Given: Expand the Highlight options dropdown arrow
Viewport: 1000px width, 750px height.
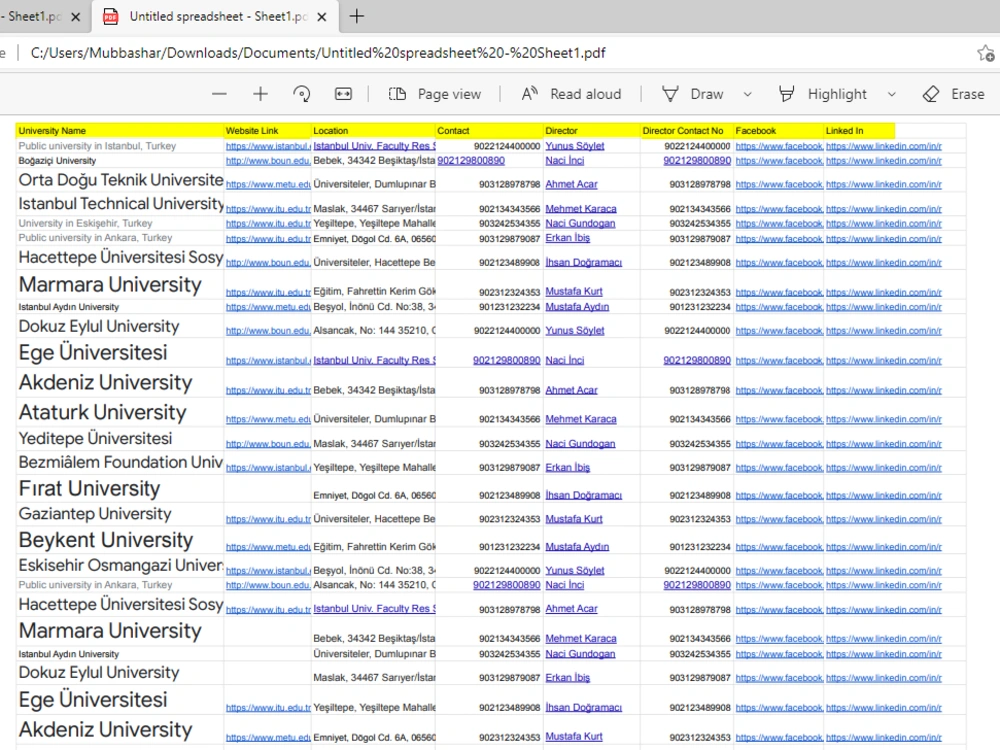Looking at the screenshot, I should [x=892, y=94].
